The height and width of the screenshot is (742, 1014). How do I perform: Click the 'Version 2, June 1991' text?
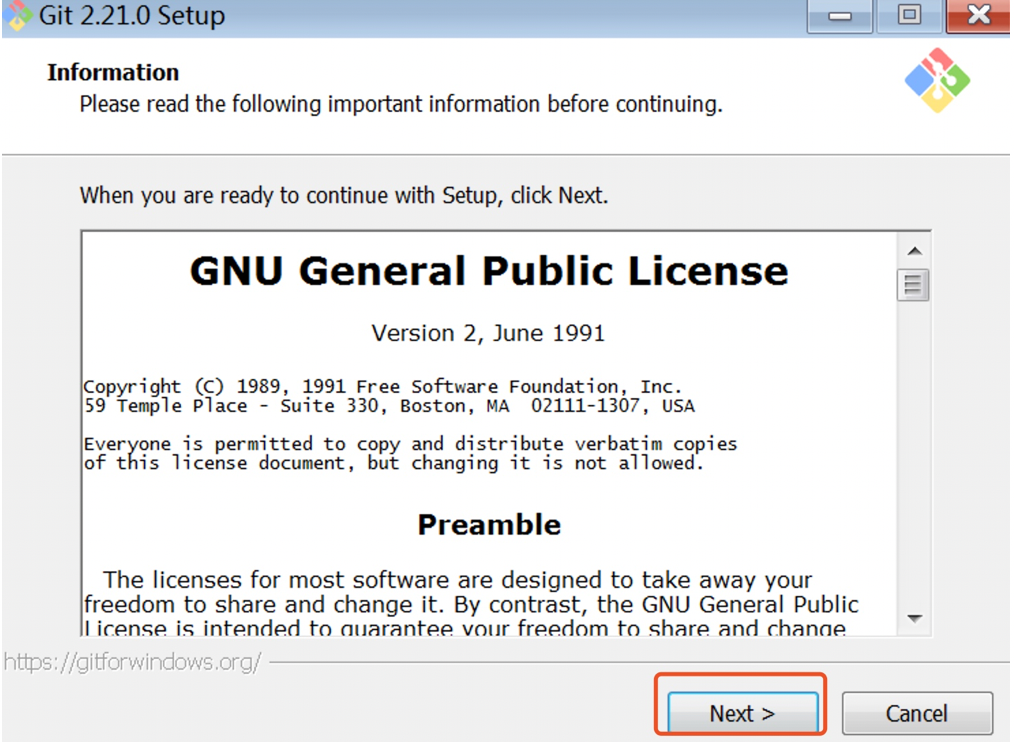pyautogui.click(x=488, y=333)
